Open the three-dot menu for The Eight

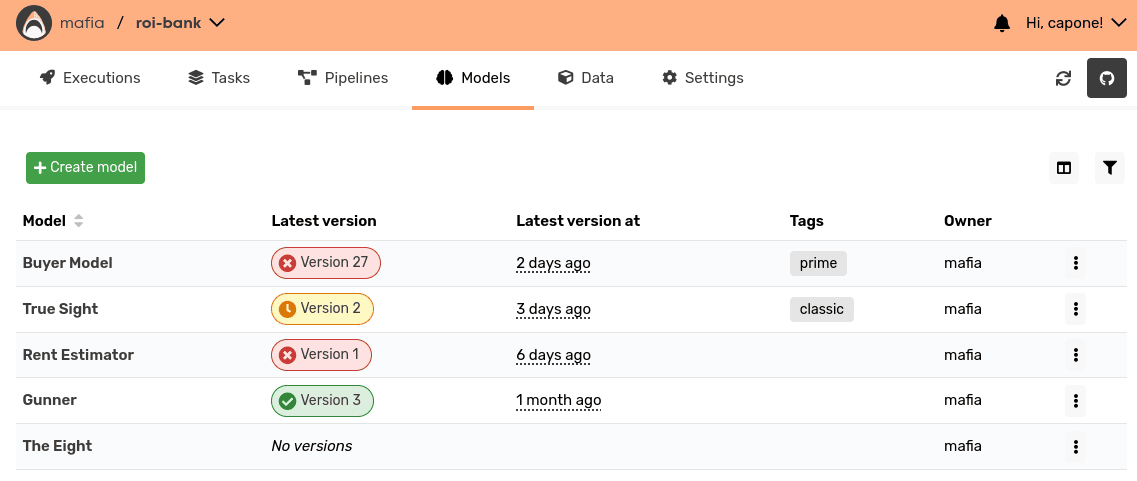[1075, 446]
